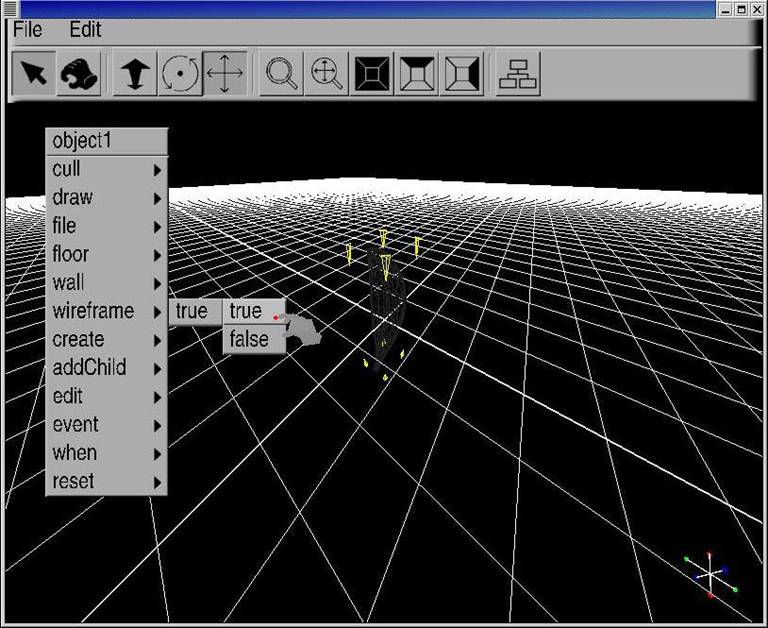Expand the draw submenu
The width and height of the screenshot is (768, 628).
point(107,198)
